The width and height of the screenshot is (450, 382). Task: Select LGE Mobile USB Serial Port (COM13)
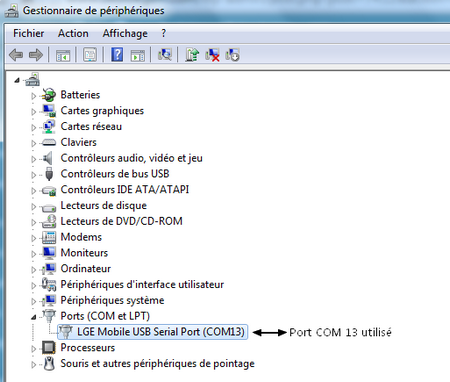153,332
